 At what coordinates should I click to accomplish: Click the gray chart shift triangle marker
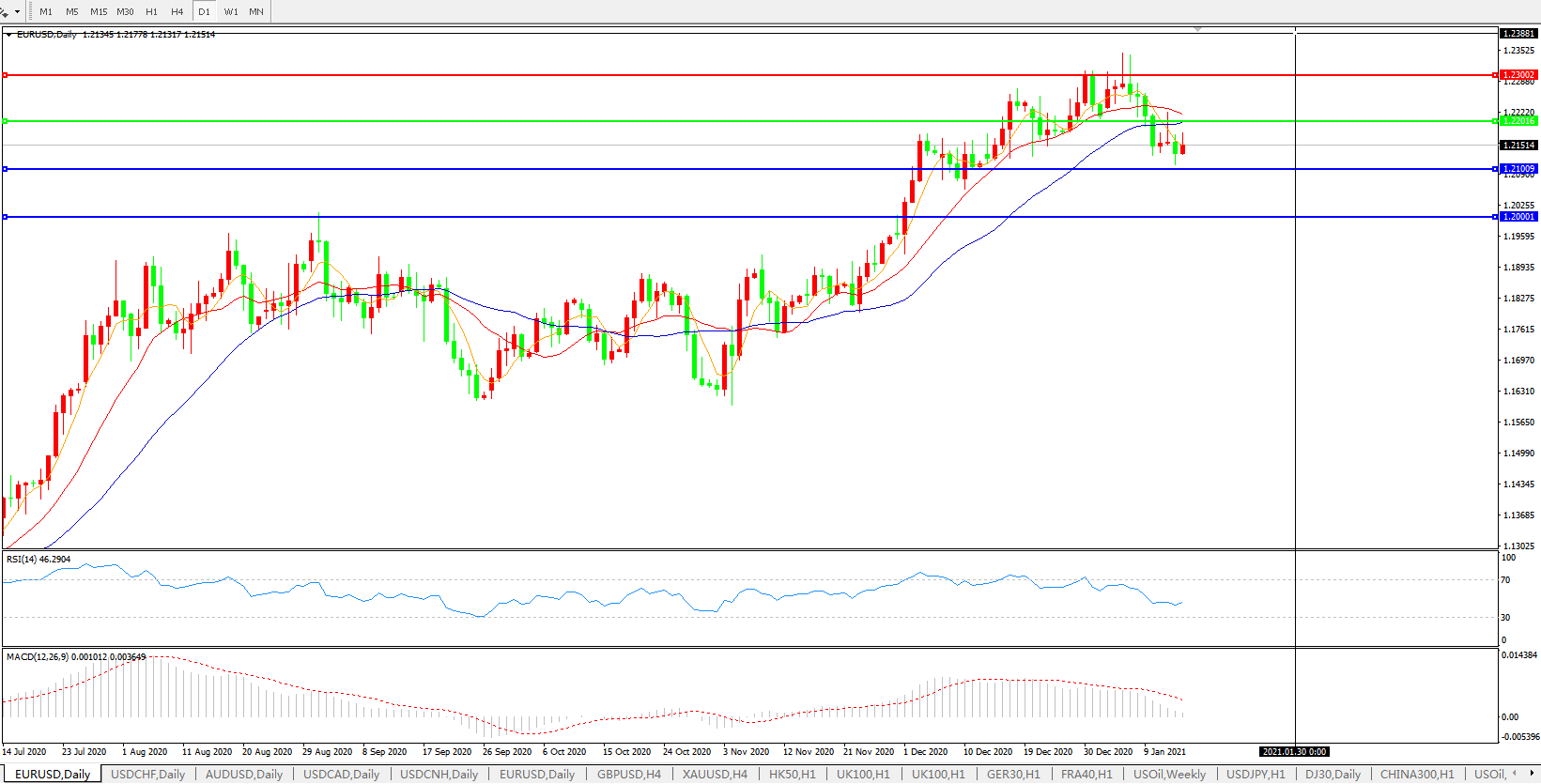1197,30
